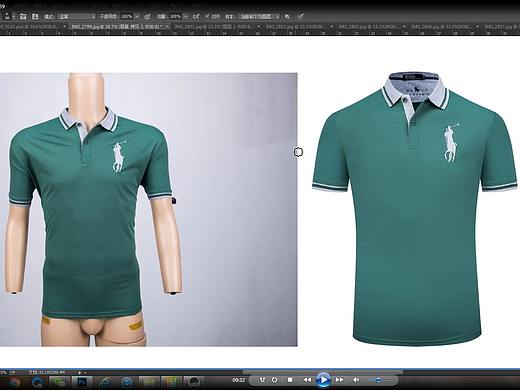
Task: Click the media player stop button
Action: (290, 380)
